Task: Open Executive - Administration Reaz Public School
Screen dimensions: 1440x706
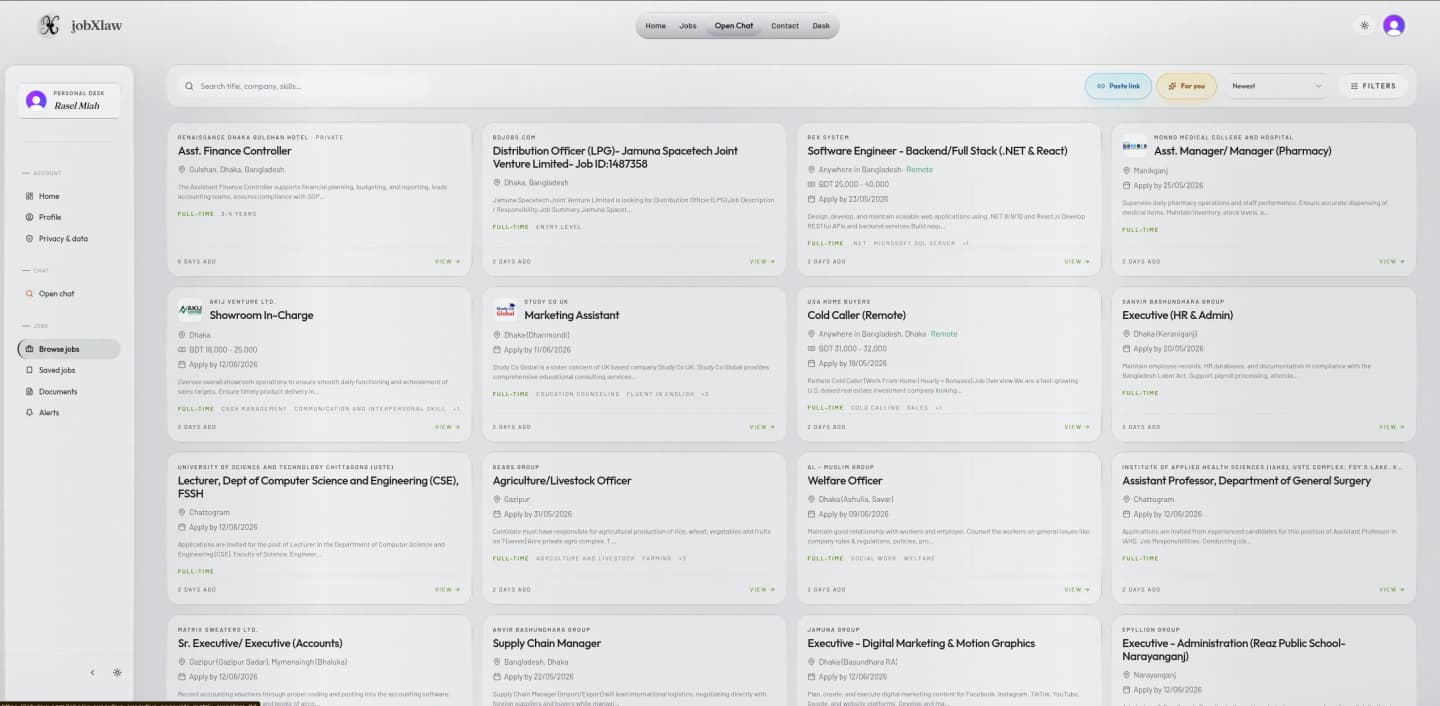Action: 1234,650
